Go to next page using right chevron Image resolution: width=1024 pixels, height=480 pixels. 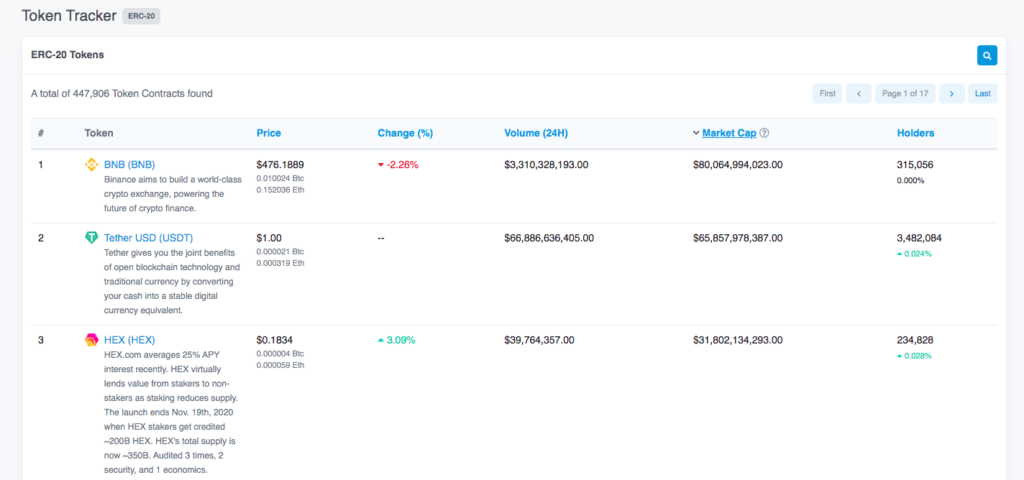click(952, 94)
